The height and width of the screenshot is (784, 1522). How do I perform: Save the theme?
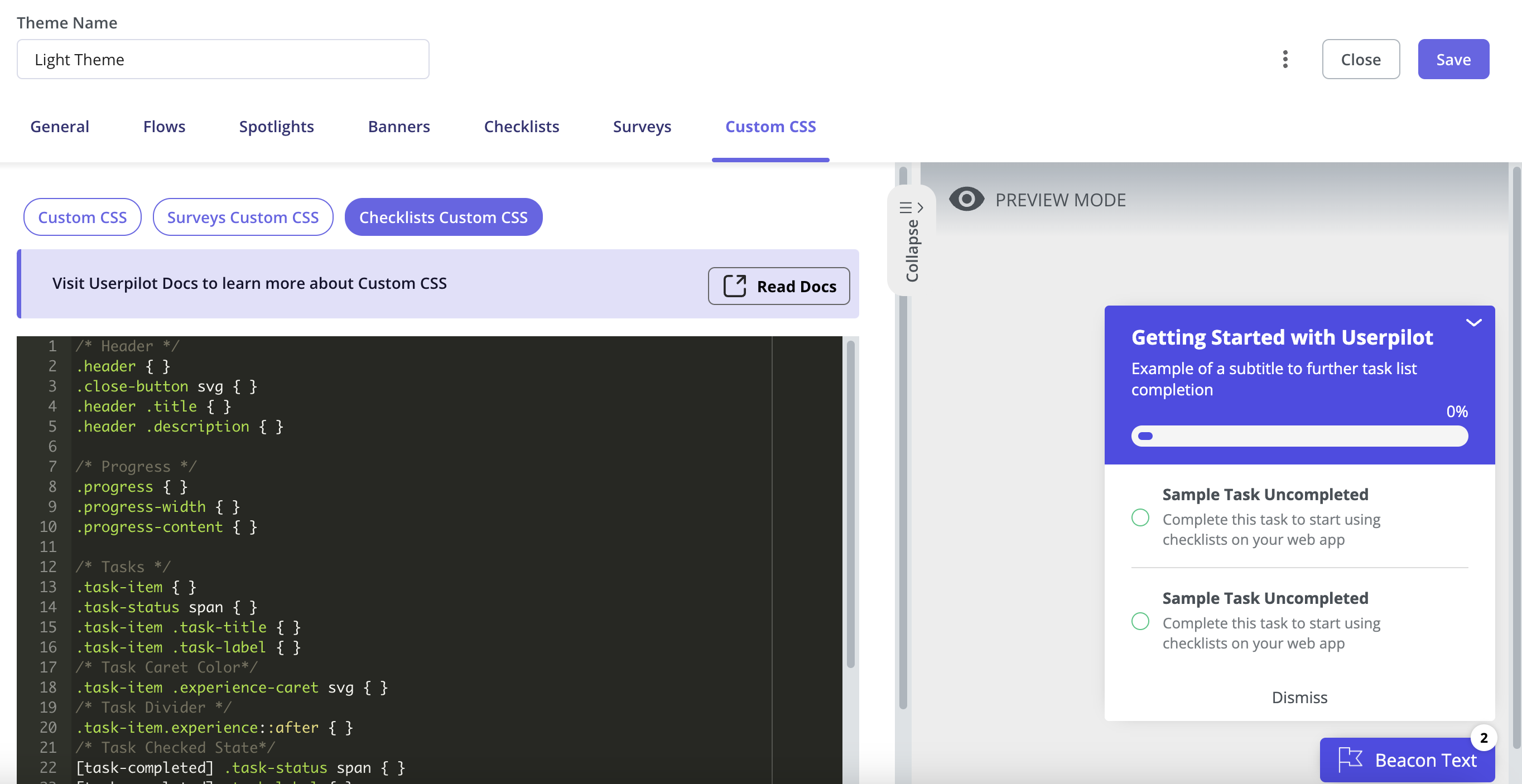coord(1453,59)
